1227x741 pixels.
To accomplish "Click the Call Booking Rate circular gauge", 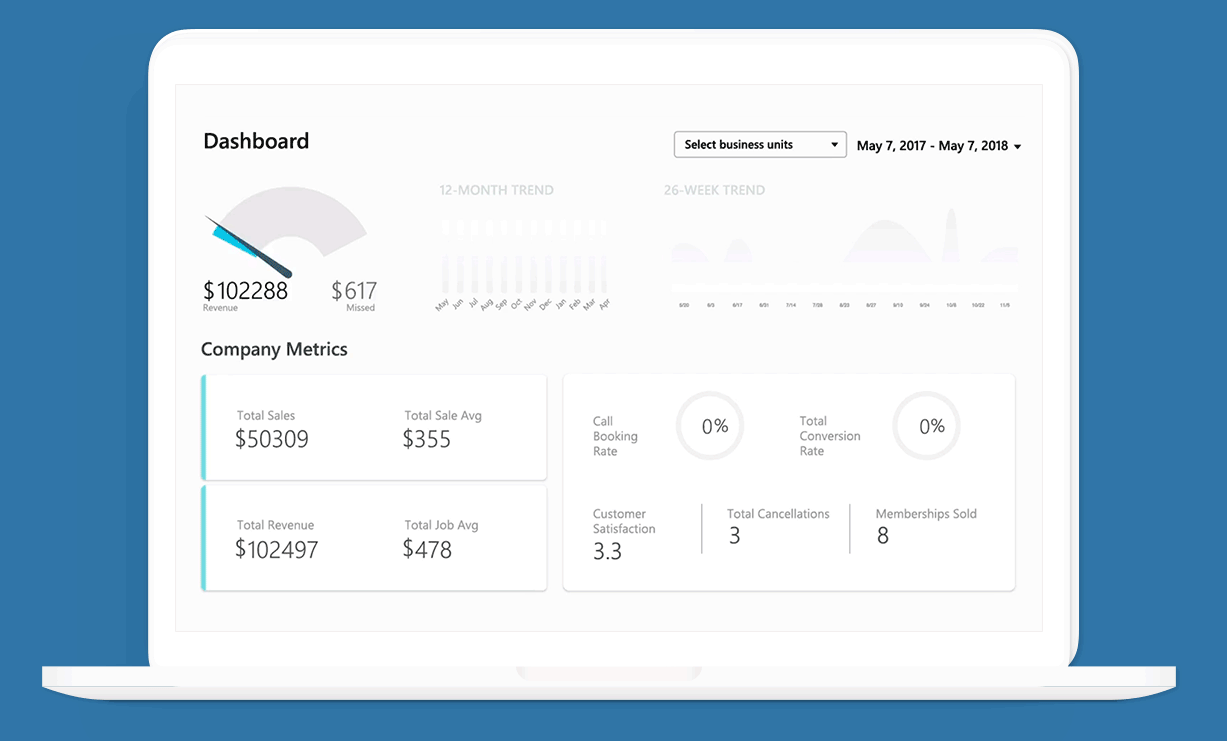I will pyautogui.click(x=710, y=426).
